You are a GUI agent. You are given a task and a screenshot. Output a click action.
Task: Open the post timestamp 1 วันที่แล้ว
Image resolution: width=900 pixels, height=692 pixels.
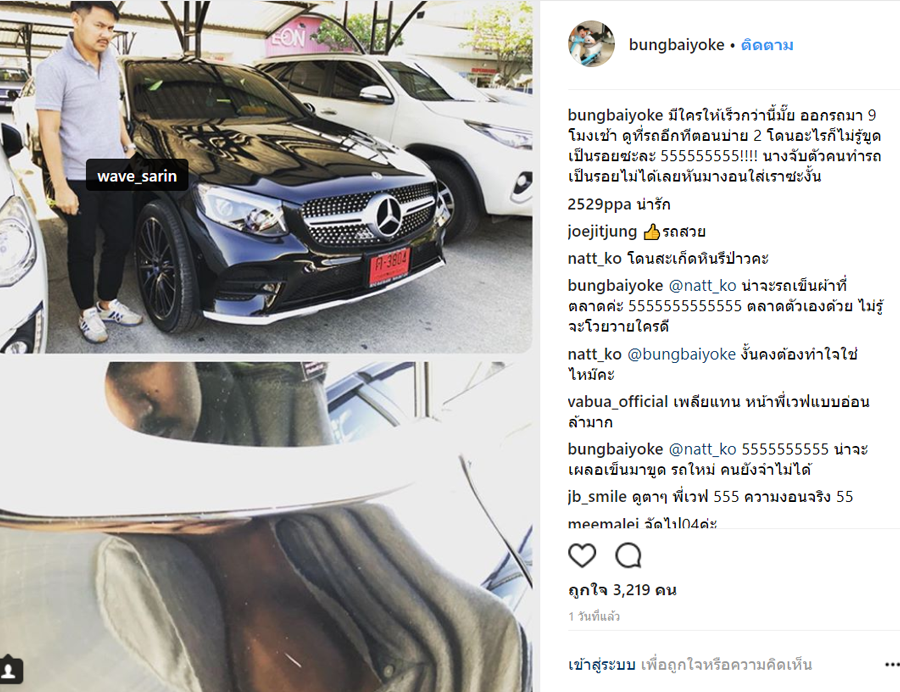[x=594, y=616]
